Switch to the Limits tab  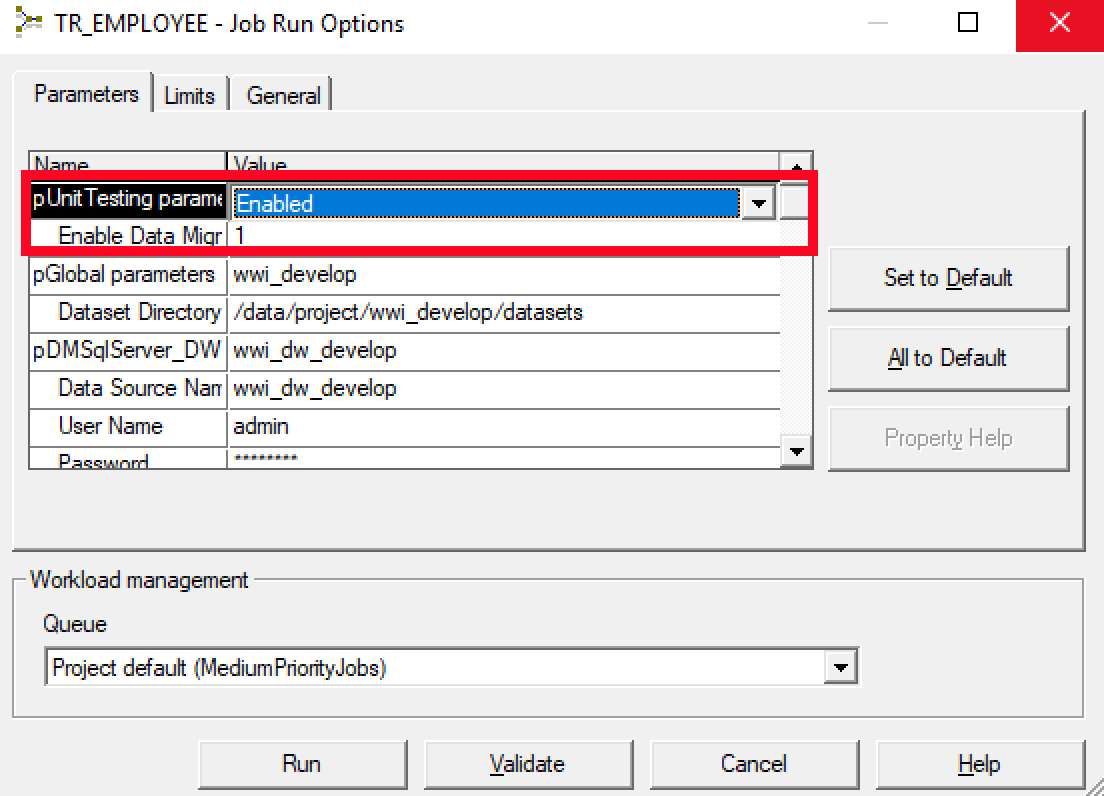(x=190, y=94)
